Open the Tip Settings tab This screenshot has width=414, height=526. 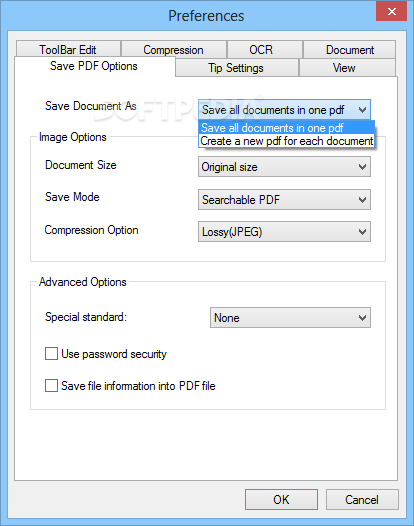[237, 68]
